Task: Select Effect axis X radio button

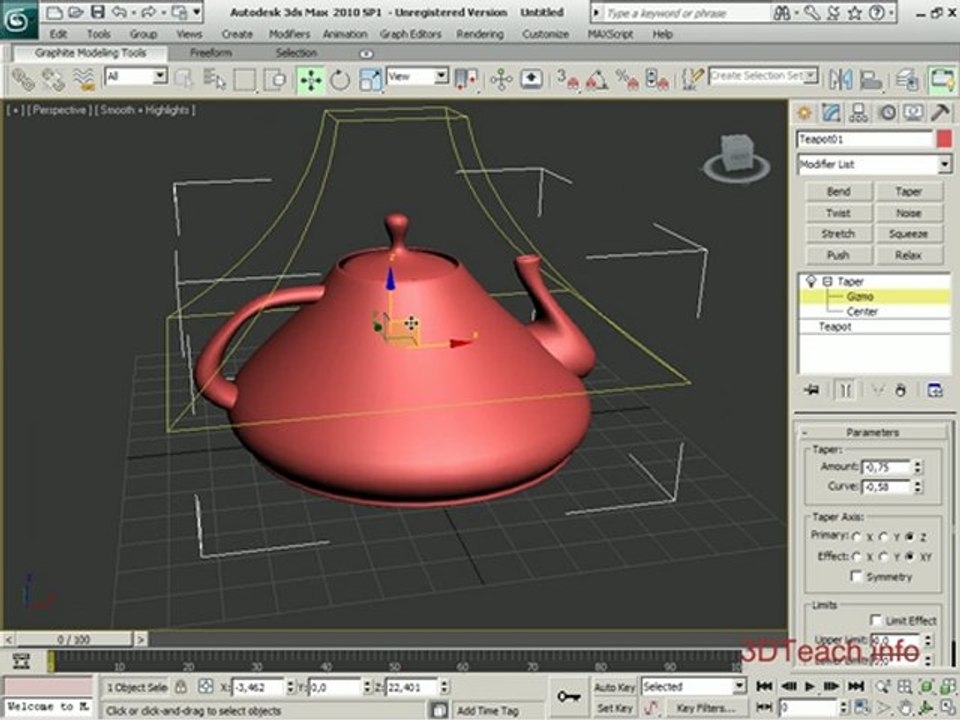Action: coord(857,557)
